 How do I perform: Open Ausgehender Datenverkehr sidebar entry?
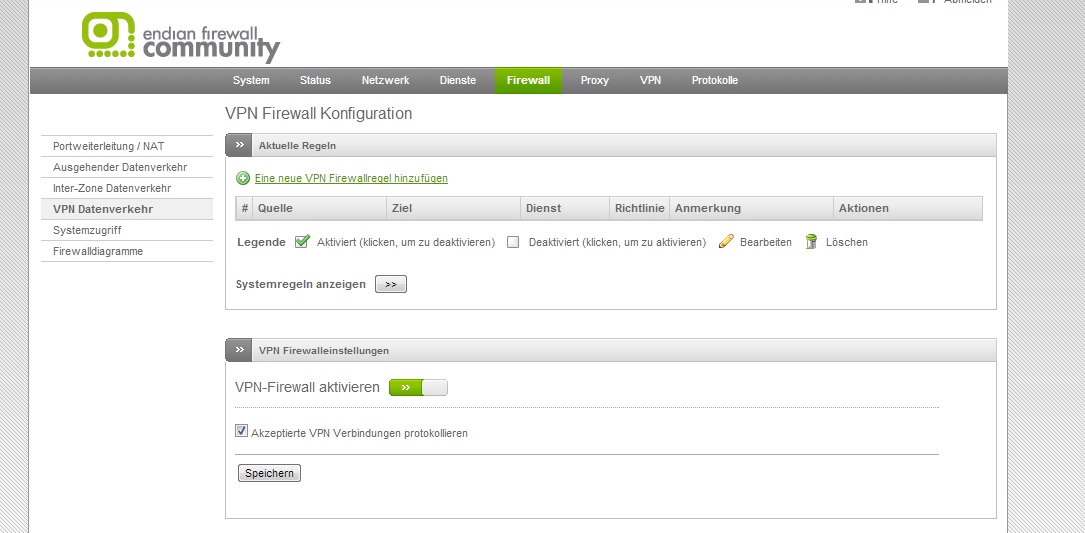(120, 167)
